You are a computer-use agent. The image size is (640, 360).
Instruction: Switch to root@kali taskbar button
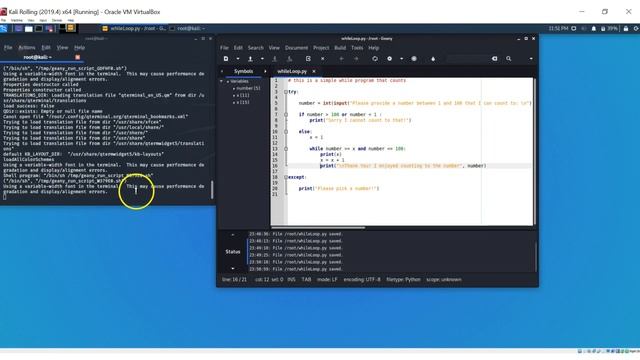coord(187,29)
